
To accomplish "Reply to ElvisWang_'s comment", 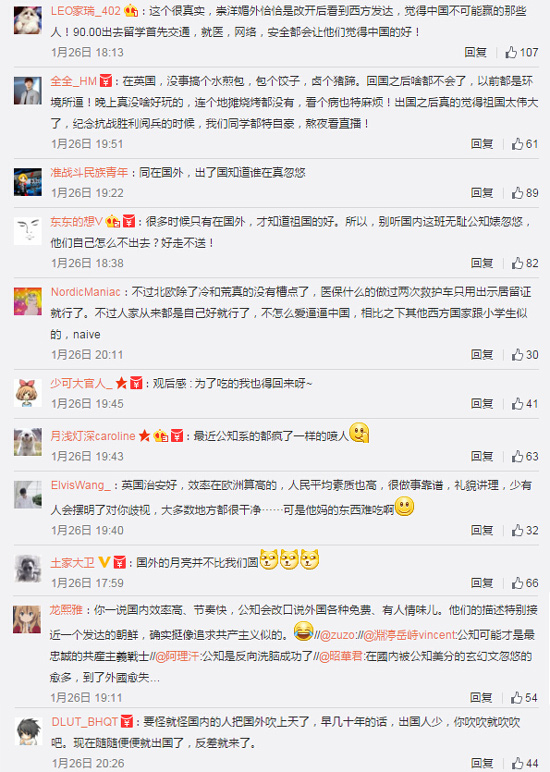I will [x=482, y=530].
